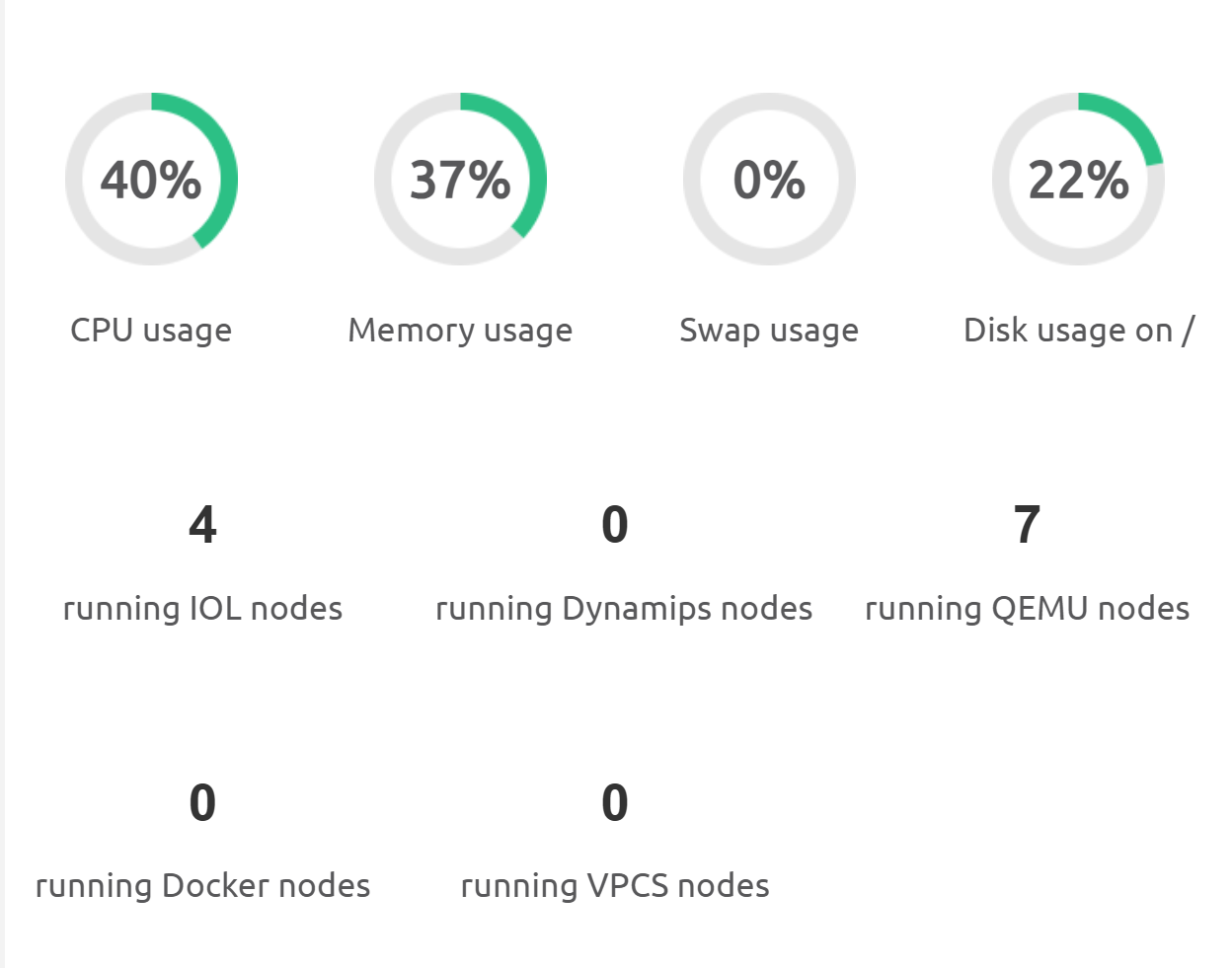Click the Disk usage 22% gauge

click(x=1078, y=180)
